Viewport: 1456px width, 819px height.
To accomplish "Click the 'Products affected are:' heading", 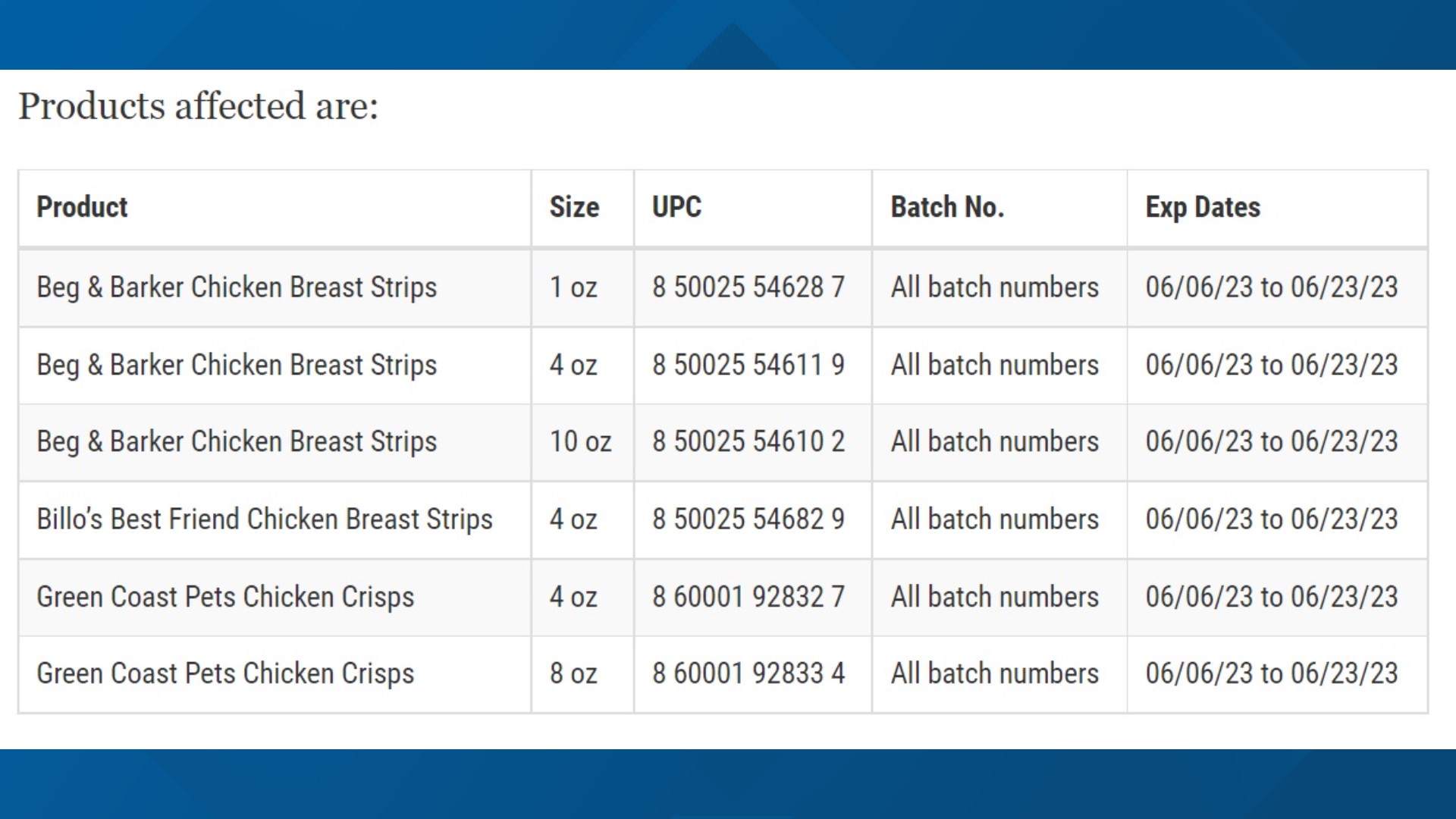I will tap(198, 105).
